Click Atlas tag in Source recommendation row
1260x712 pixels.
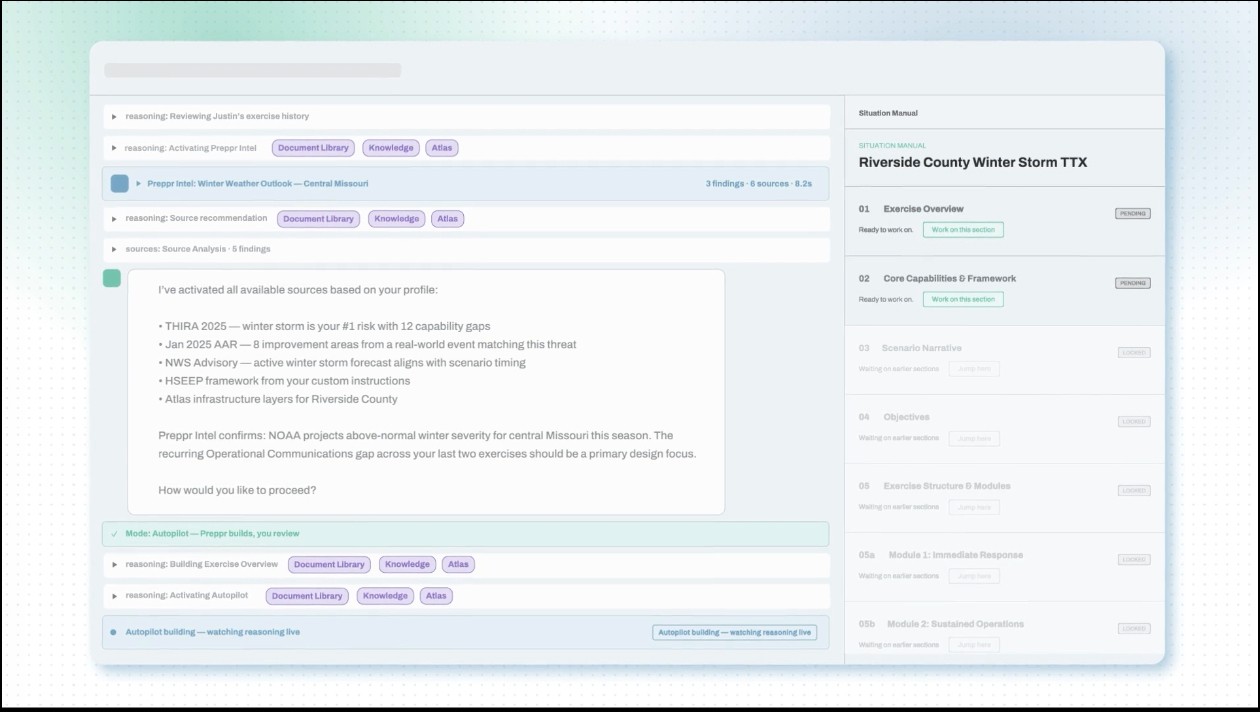tap(448, 219)
